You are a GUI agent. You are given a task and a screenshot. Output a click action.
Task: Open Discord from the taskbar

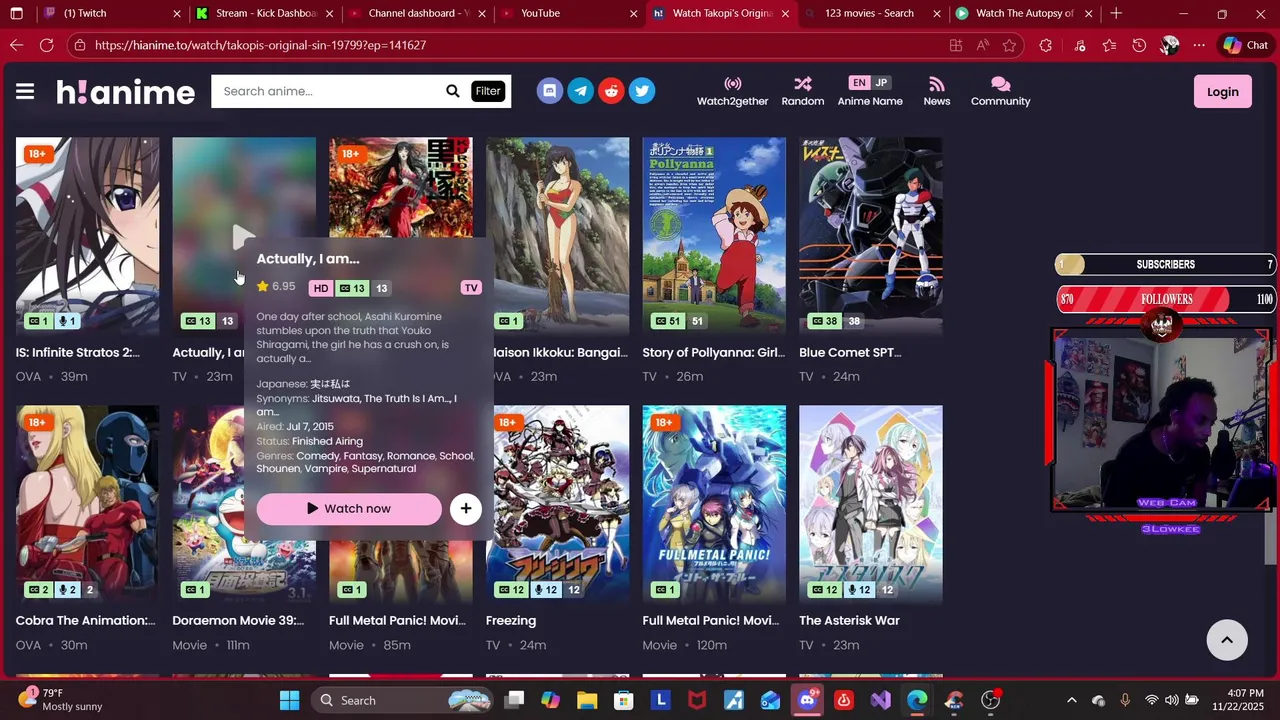pos(807,700)
